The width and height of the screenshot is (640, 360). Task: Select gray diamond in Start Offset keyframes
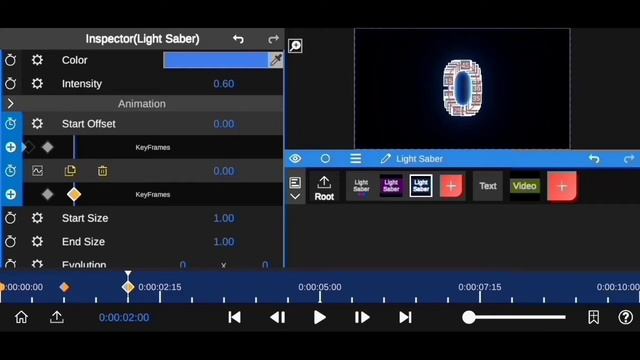pyautogui.click(x=47, y=147)
